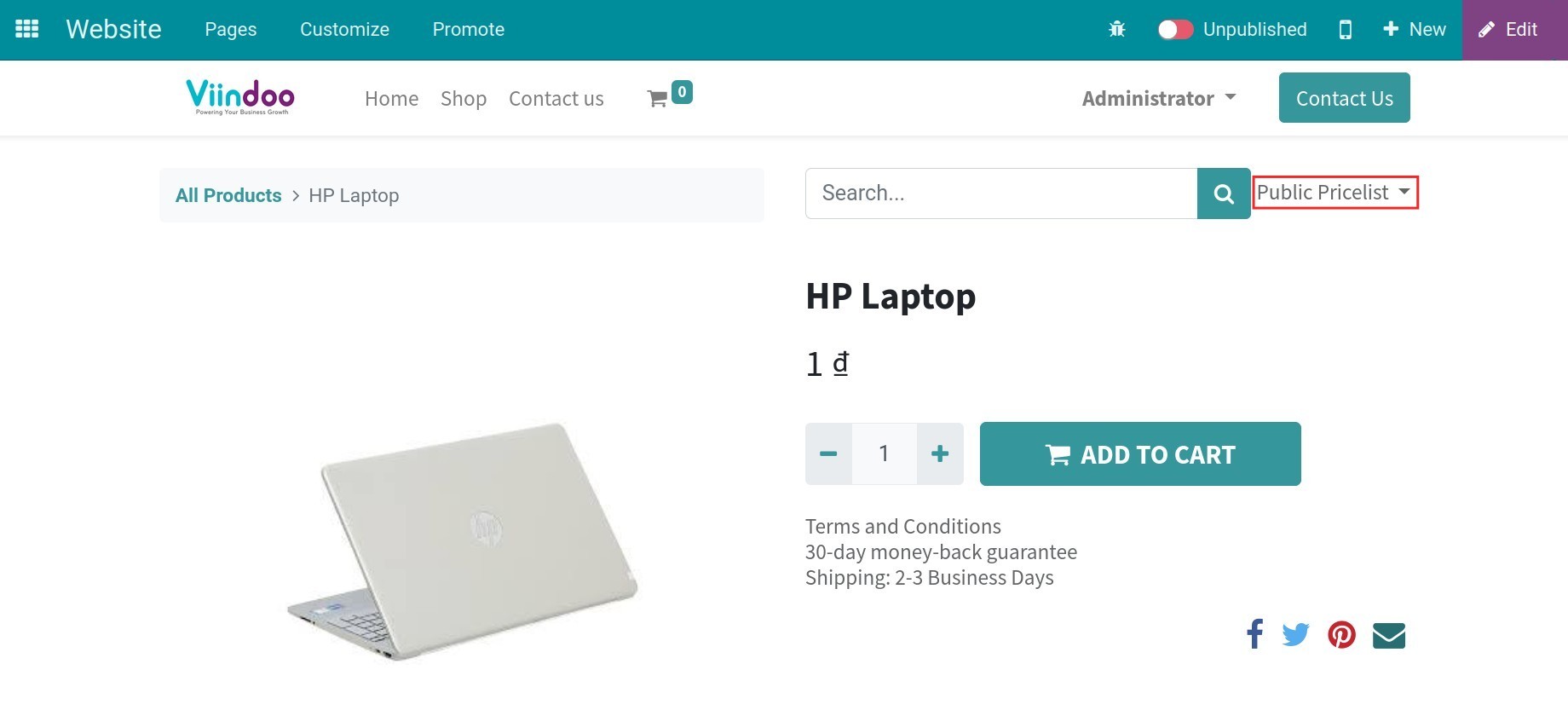The image size is (1568, 716).
Task: Increase quantity with plus button
Action: (x=940, y=454)
